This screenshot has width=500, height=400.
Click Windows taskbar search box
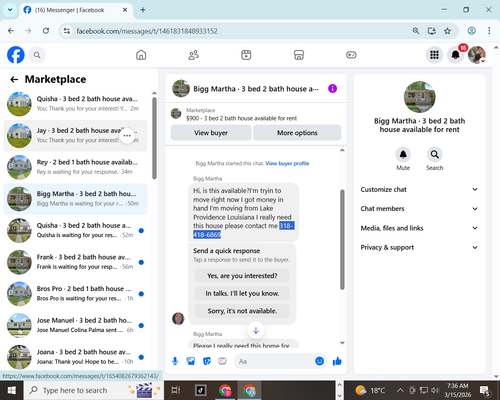coord(93,390)
